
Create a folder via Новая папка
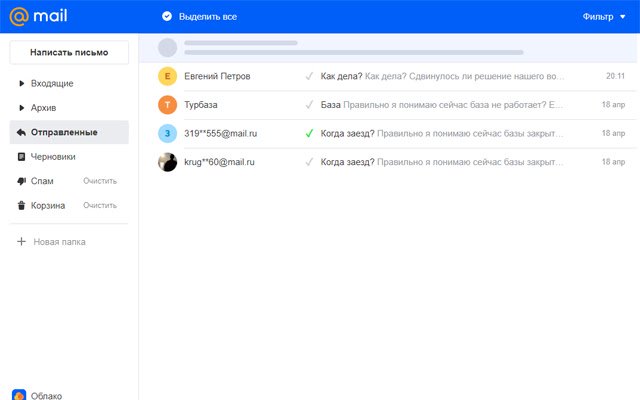59,242
